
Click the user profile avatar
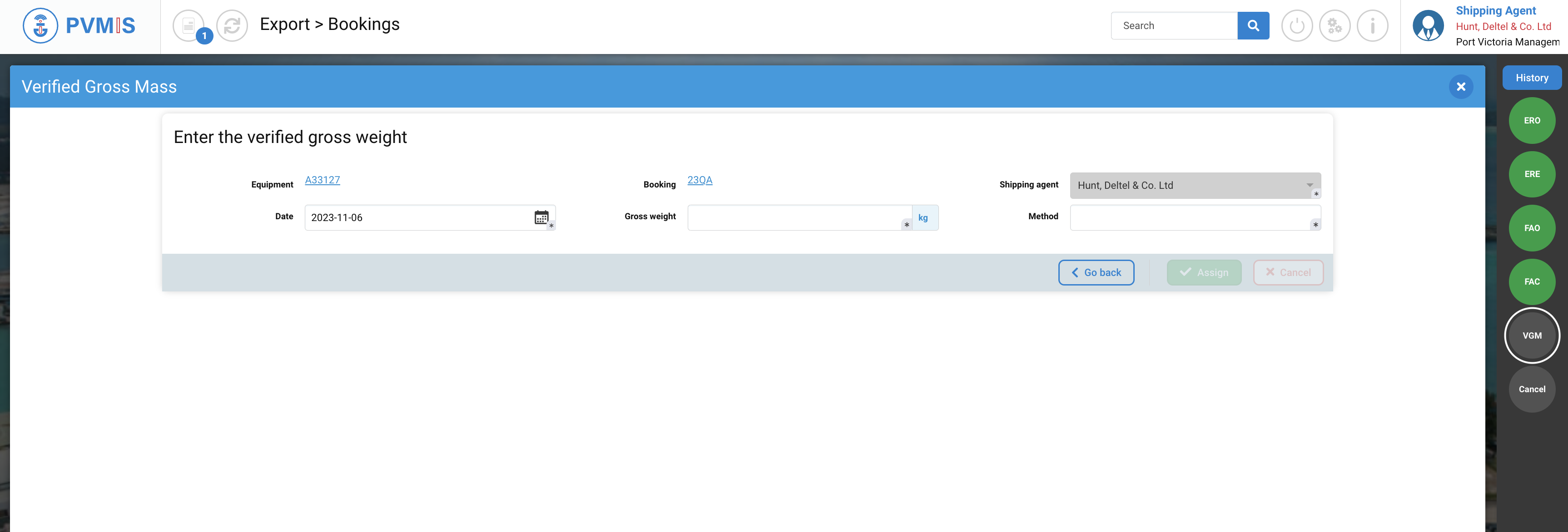pos(1428,25)
